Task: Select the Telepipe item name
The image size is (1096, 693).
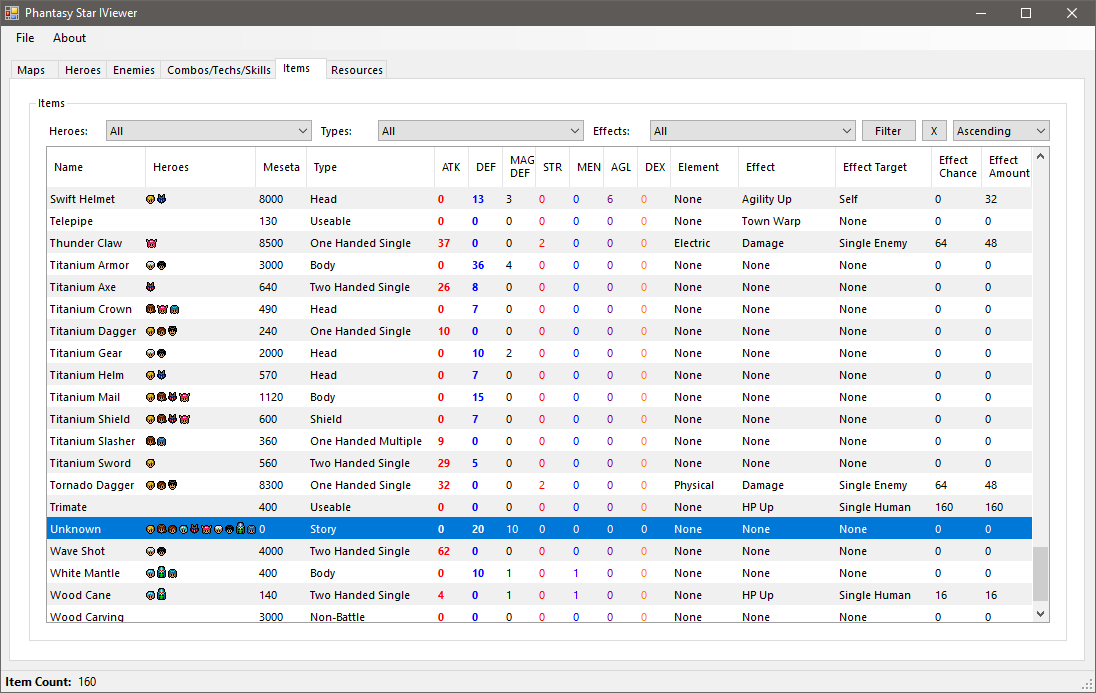Action: pos(71,222)
